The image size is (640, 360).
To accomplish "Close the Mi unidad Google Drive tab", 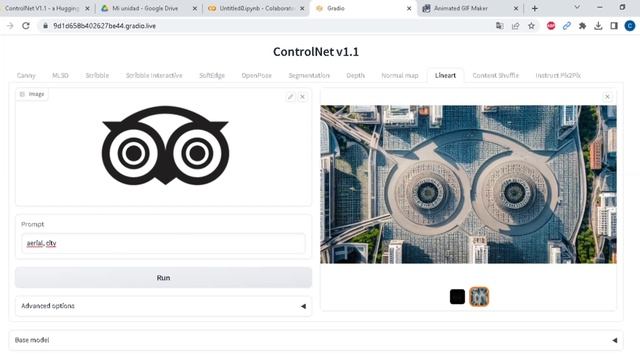I will (x=195, y=8).
